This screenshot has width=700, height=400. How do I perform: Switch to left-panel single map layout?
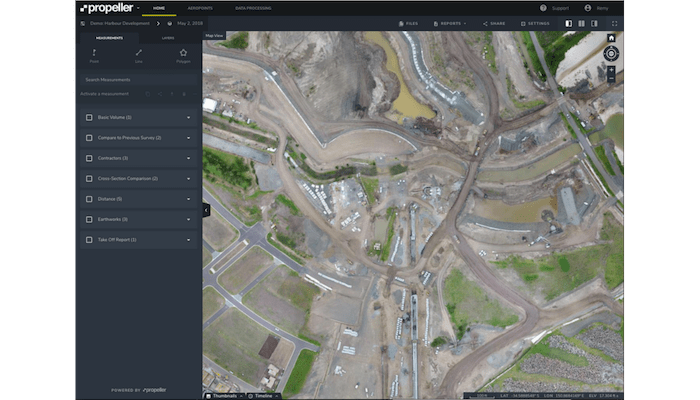[568, 24]
